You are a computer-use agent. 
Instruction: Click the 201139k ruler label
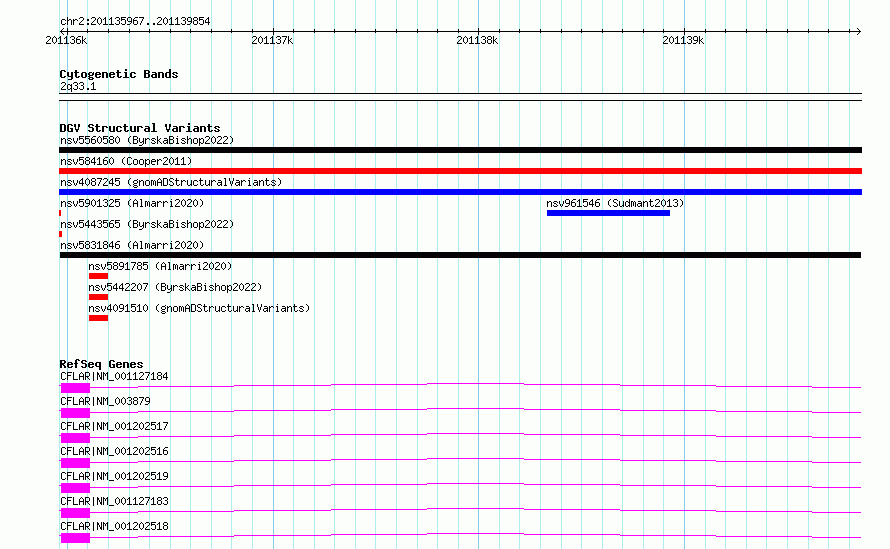683,40
